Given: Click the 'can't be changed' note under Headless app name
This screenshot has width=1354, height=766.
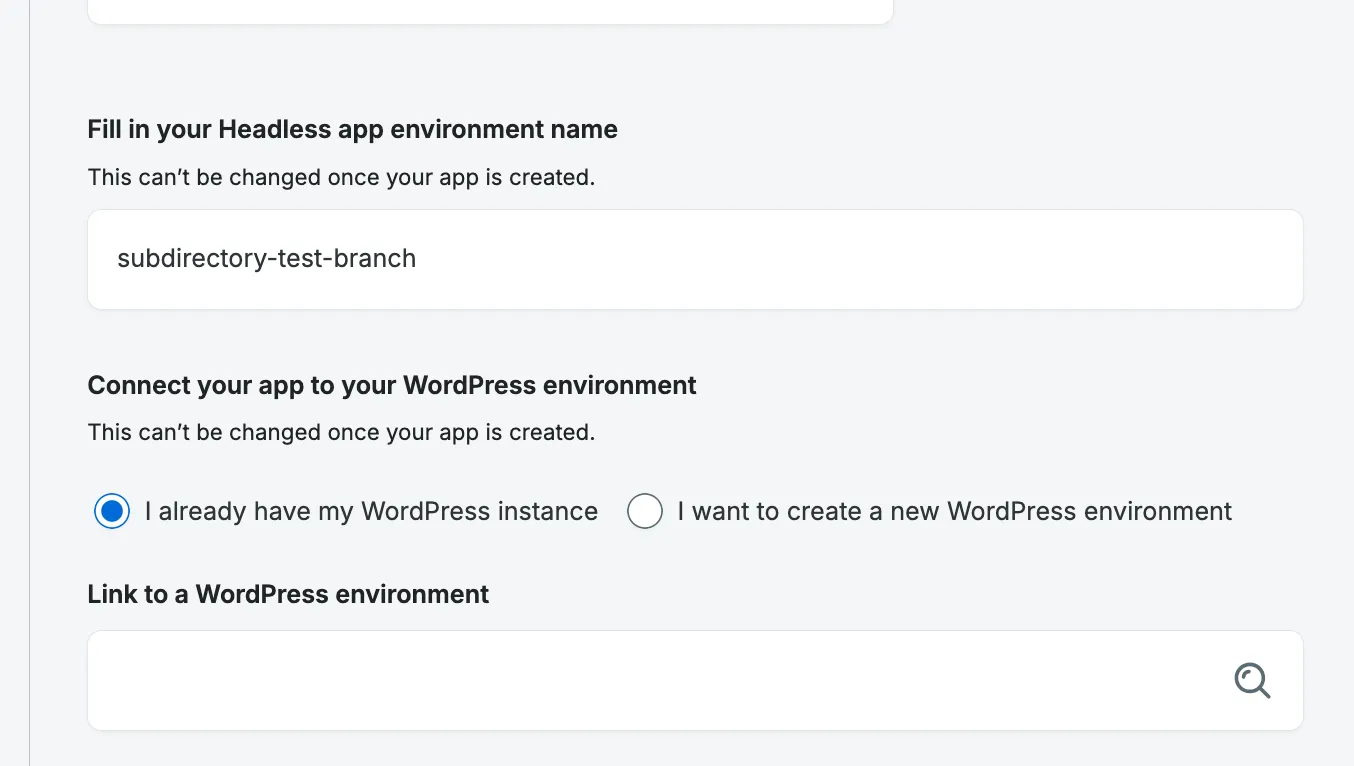Looking at the screenshot, I should click(341, 177).
